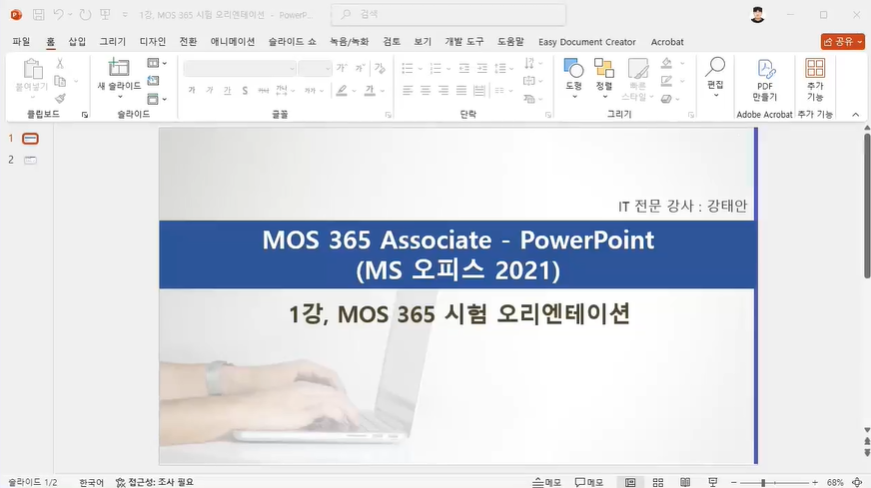Toggle the 슬라이드 노트 (Notes) pane in status bar

point(547,482)
